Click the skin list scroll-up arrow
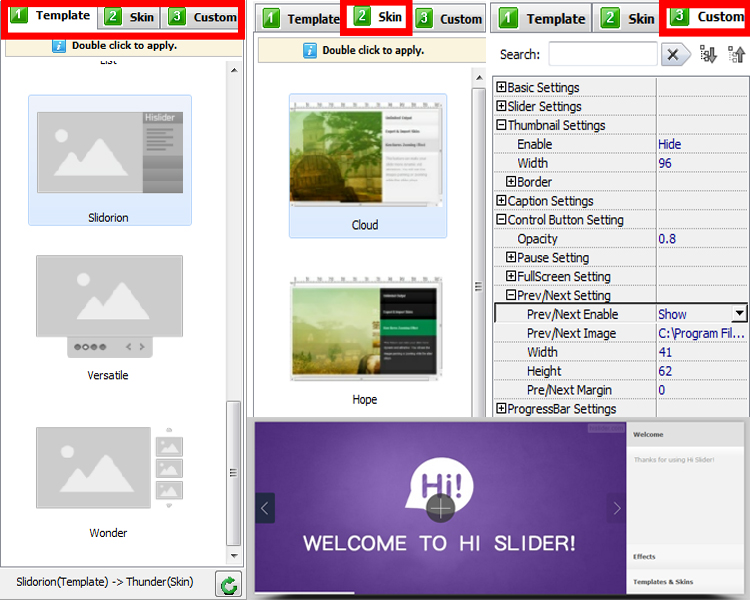The height and width of the screenshot is (600, 750). [479, 78]
